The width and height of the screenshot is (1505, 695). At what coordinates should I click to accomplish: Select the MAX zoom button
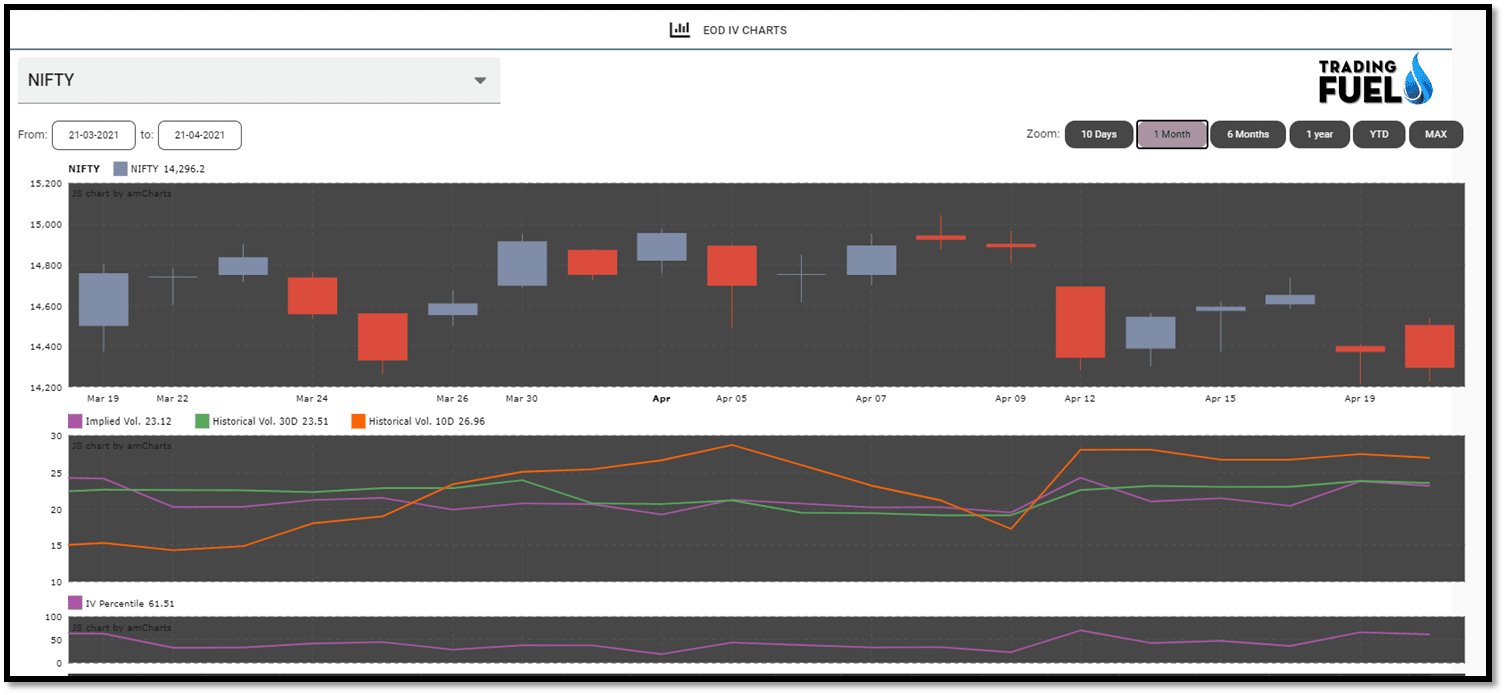point(1436,134)
